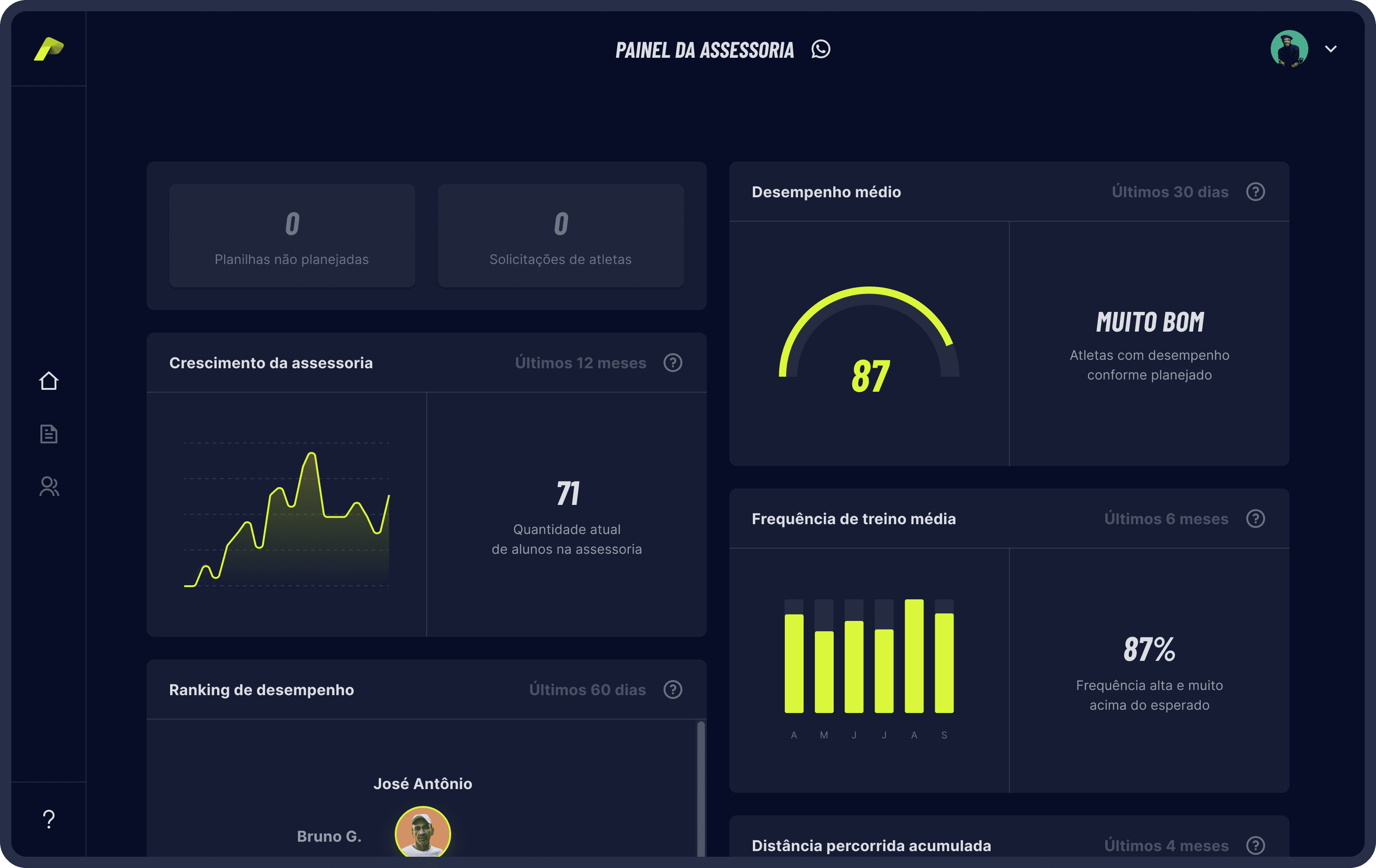
Task: Show help for Crescimento da assessoria
Action: pyautogui.click(x=672, y=363)
